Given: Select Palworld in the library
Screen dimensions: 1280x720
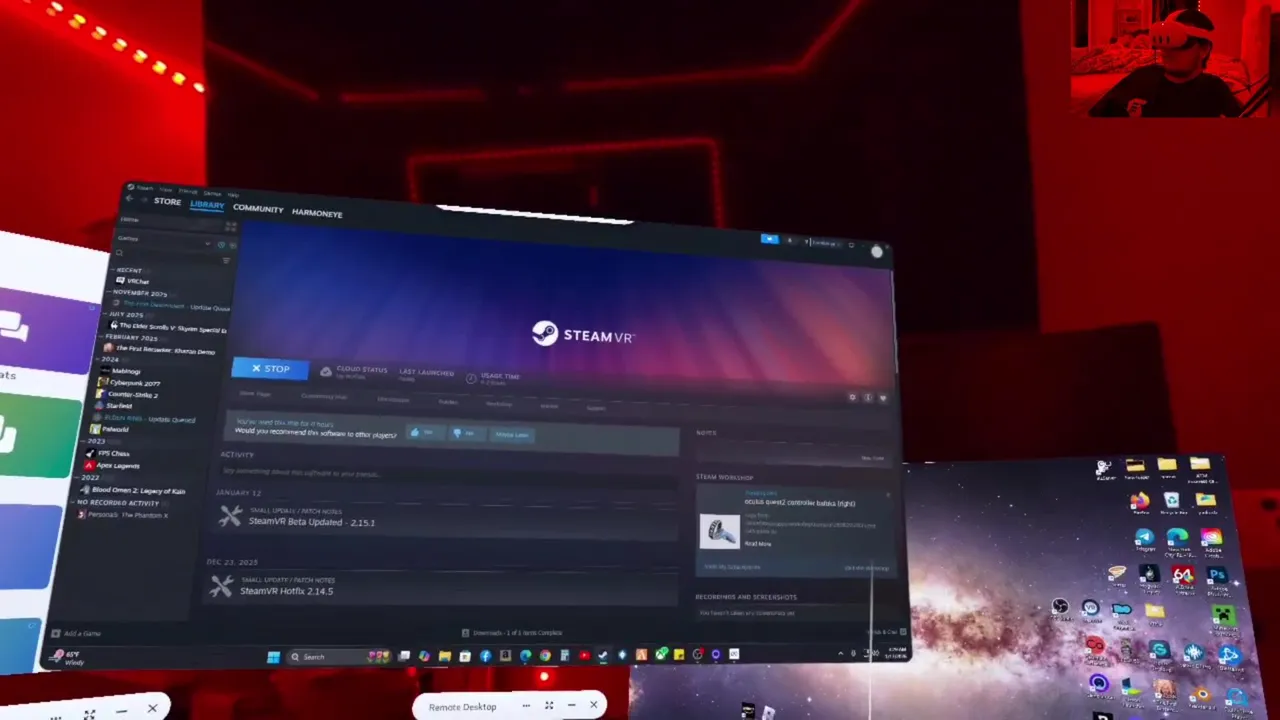Looking at the screenshot, I should click(x=108, y=429).
